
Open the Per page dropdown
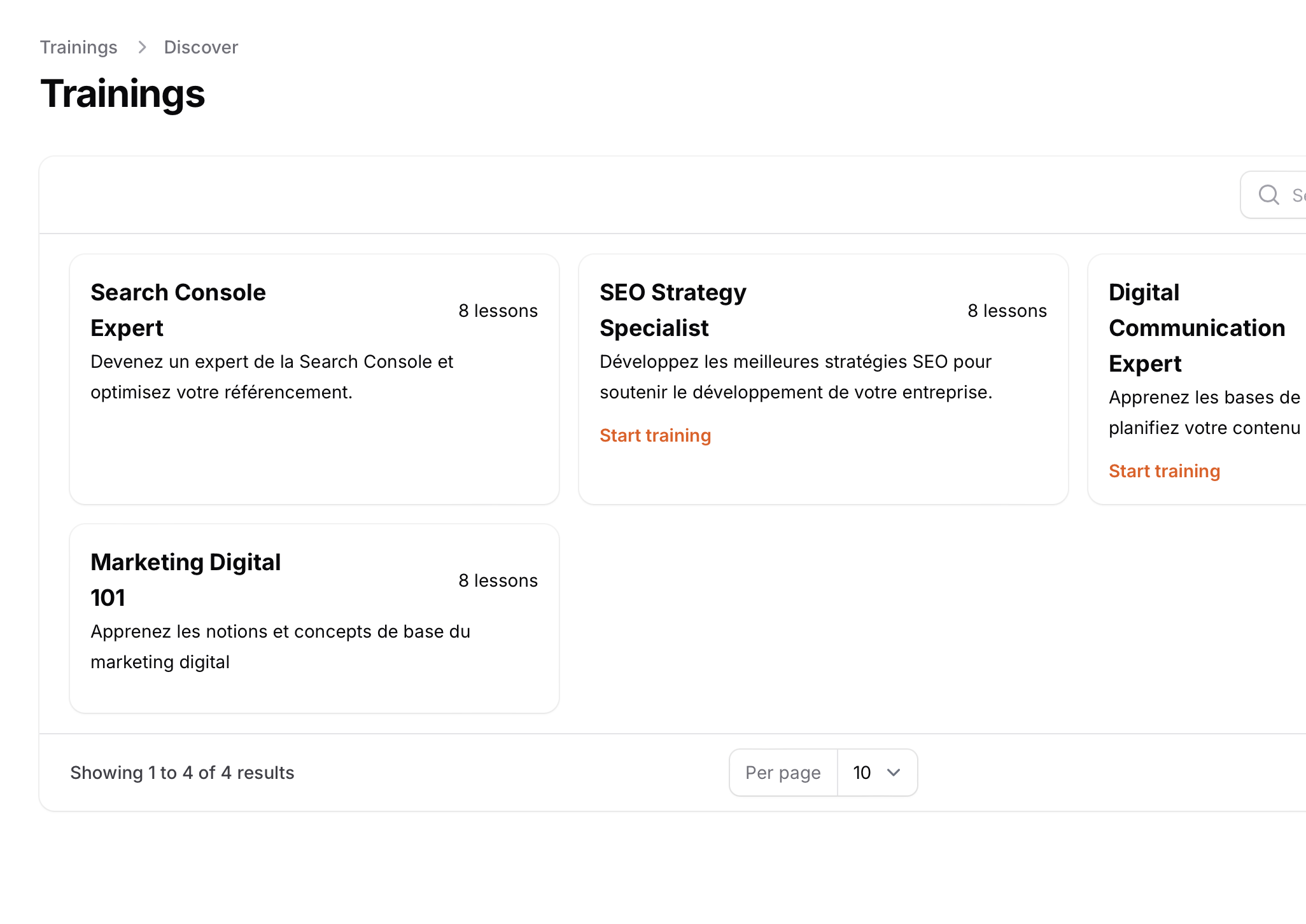coord(876,773)
